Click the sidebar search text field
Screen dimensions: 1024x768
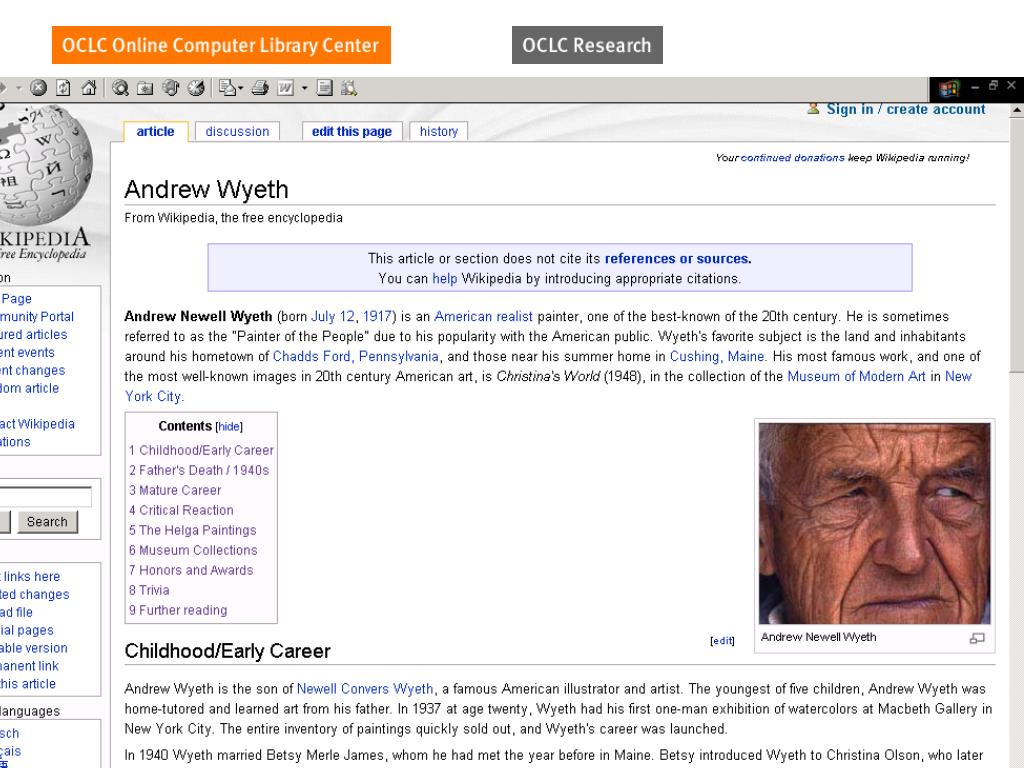pyautogui.click(x=44, y=497)
